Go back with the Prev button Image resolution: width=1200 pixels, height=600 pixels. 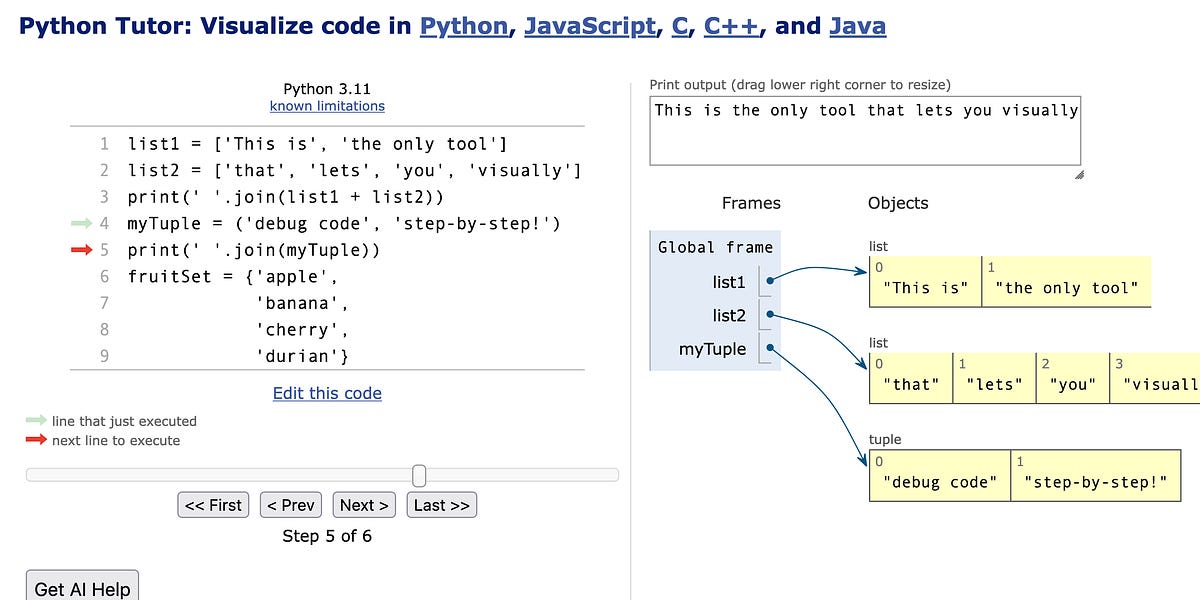click(x=290, y=504)
